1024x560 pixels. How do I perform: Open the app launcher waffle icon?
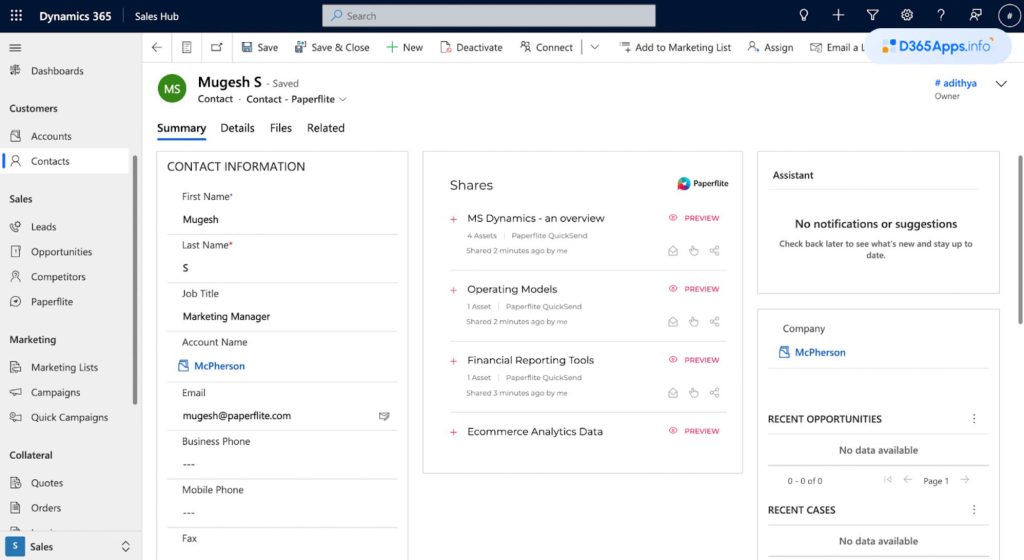(x=16, y=16)
